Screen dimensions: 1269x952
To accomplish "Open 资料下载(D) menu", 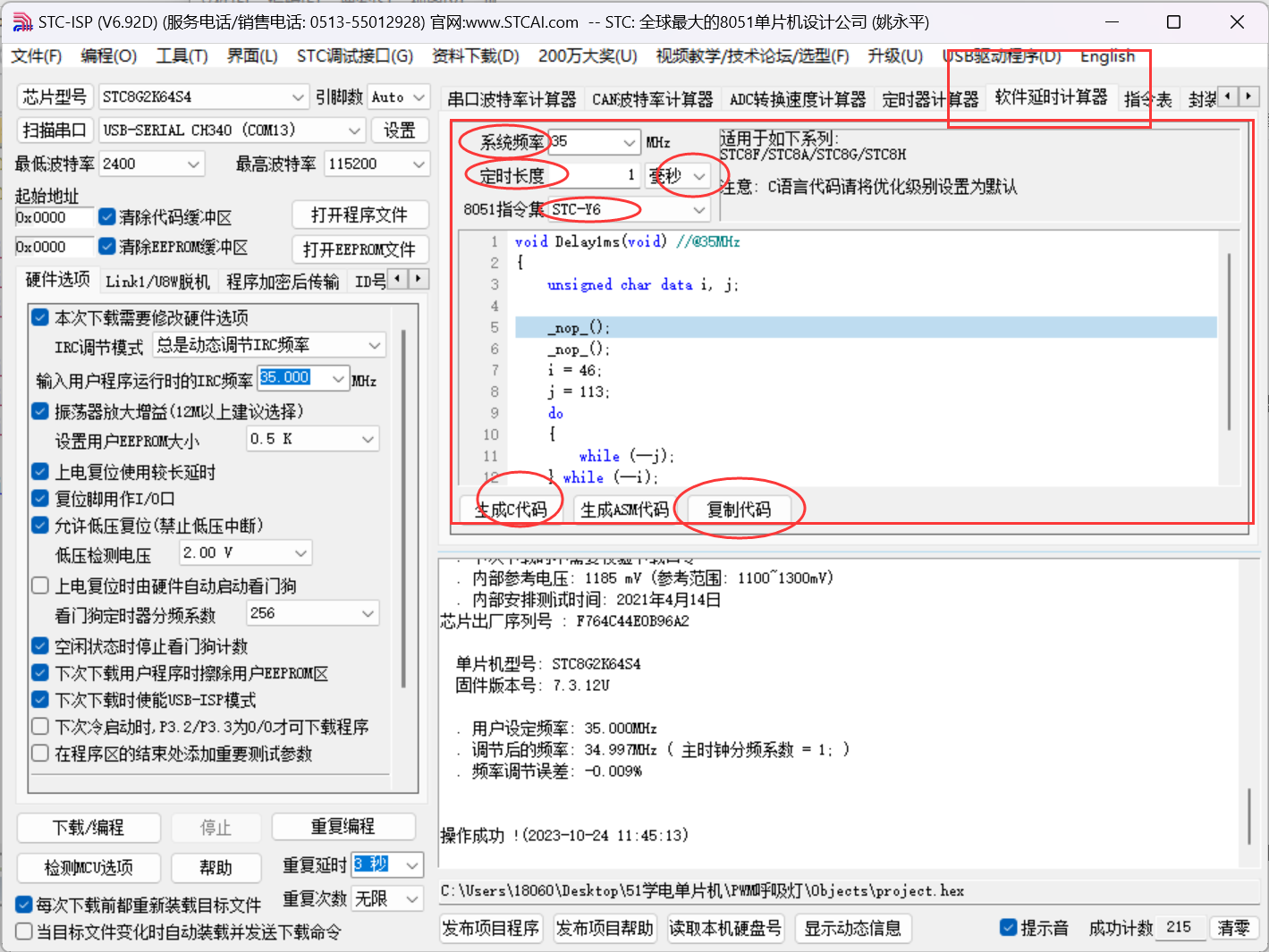I will point(475,56).
